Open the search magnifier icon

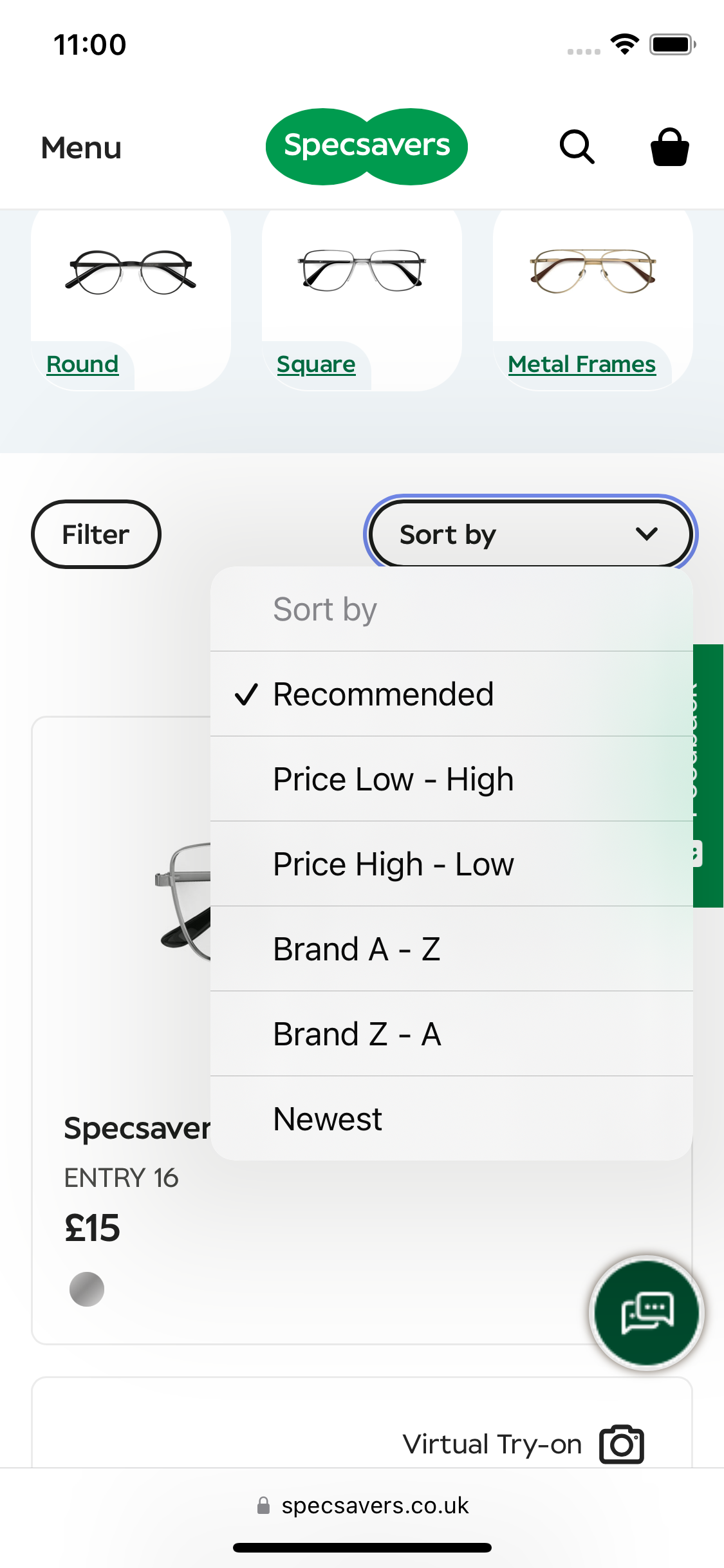click(x=577, y=147)
